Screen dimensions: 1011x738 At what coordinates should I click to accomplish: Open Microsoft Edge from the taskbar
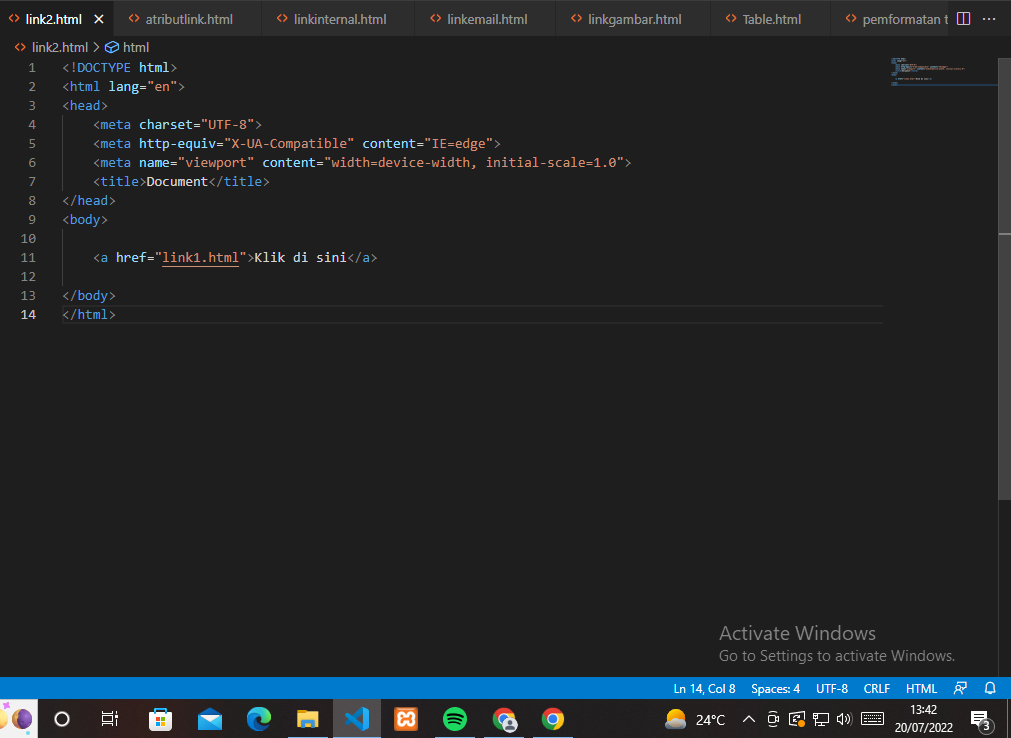tap(258, 719)
